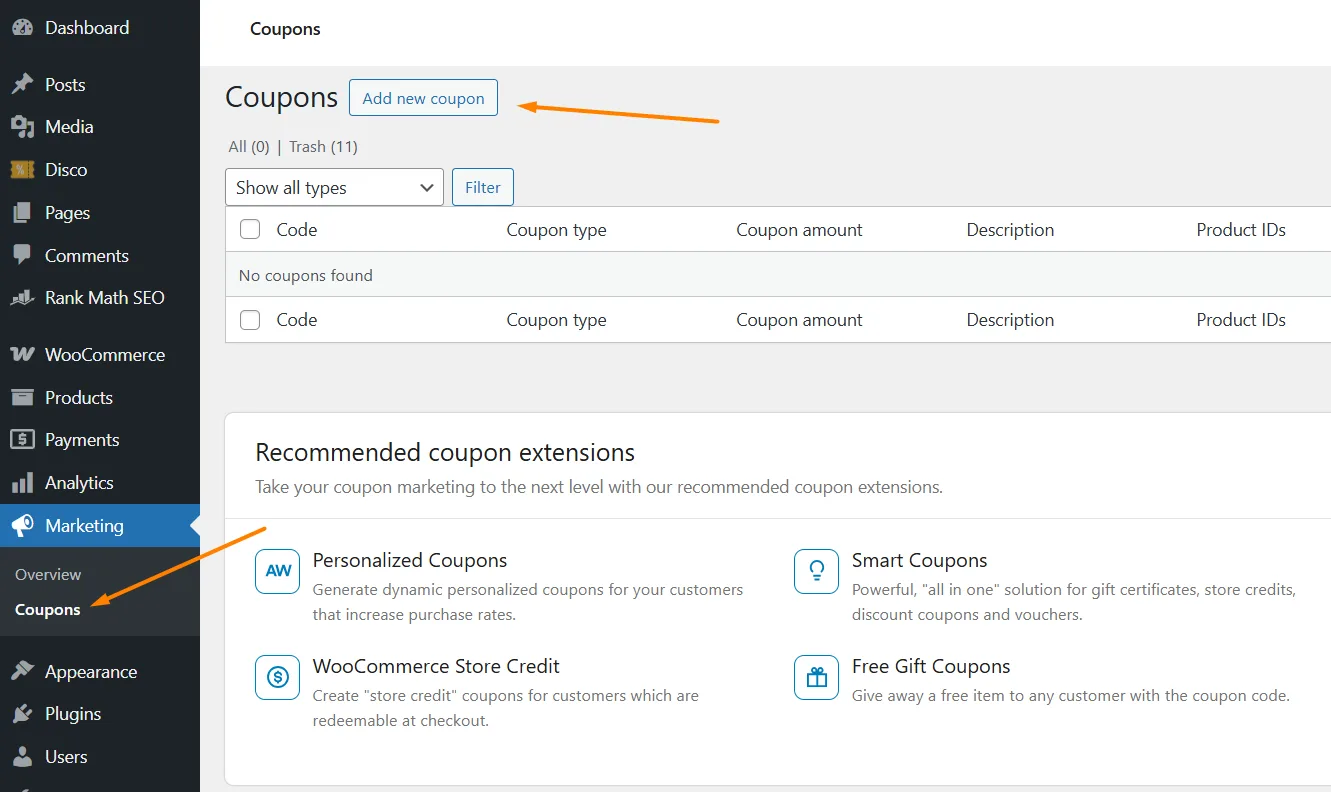Check the select-all box in table header
1331x792 pixels.
click(250, 229)
